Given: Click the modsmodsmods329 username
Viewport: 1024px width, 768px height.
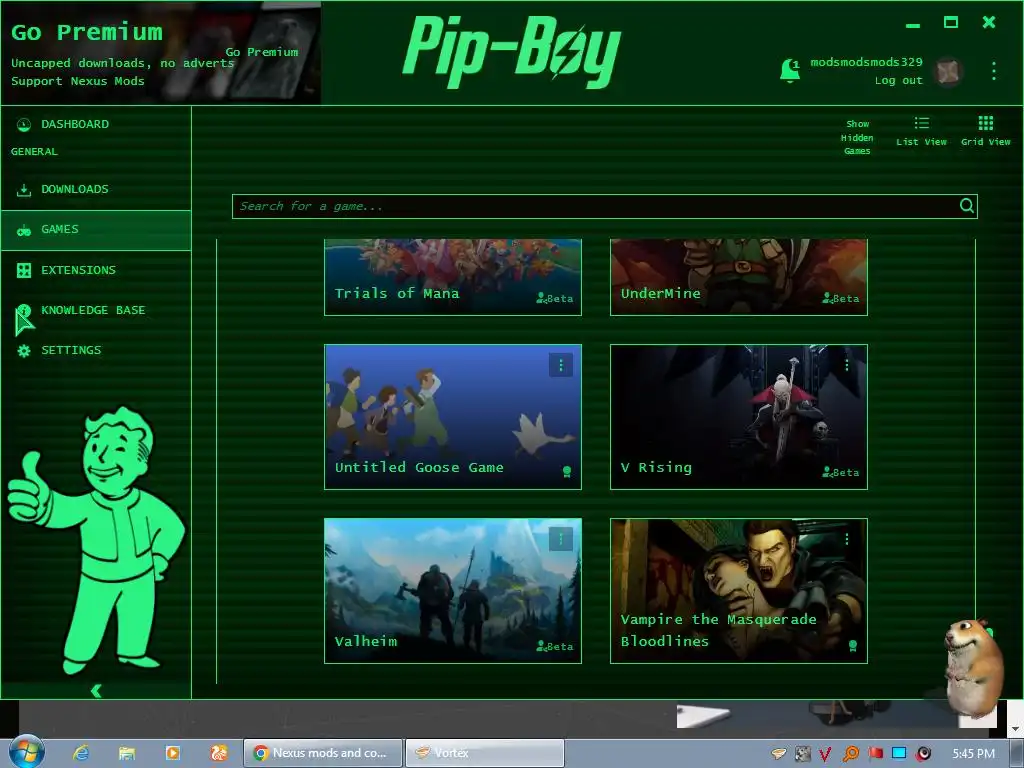Looking at the screenshot, I should [x=866, y=62].
